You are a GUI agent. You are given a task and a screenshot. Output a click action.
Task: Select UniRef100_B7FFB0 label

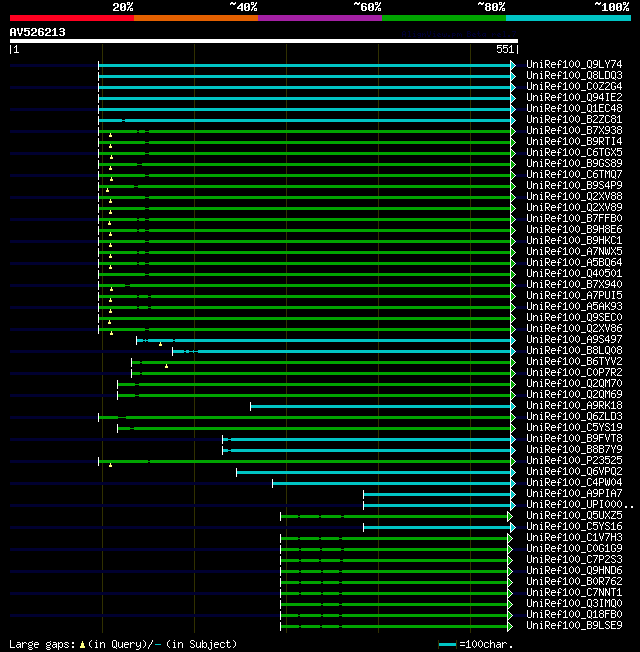[x=574, y=218]
